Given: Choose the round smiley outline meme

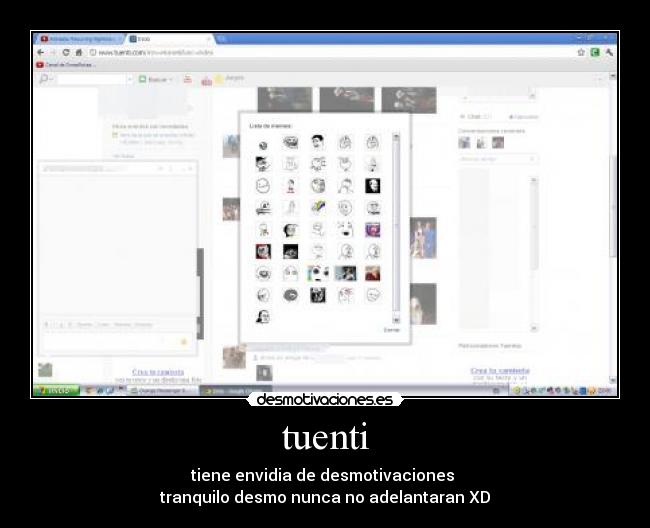Looking at the screenshot, I should pyautogui.click(x=263, y=186).
